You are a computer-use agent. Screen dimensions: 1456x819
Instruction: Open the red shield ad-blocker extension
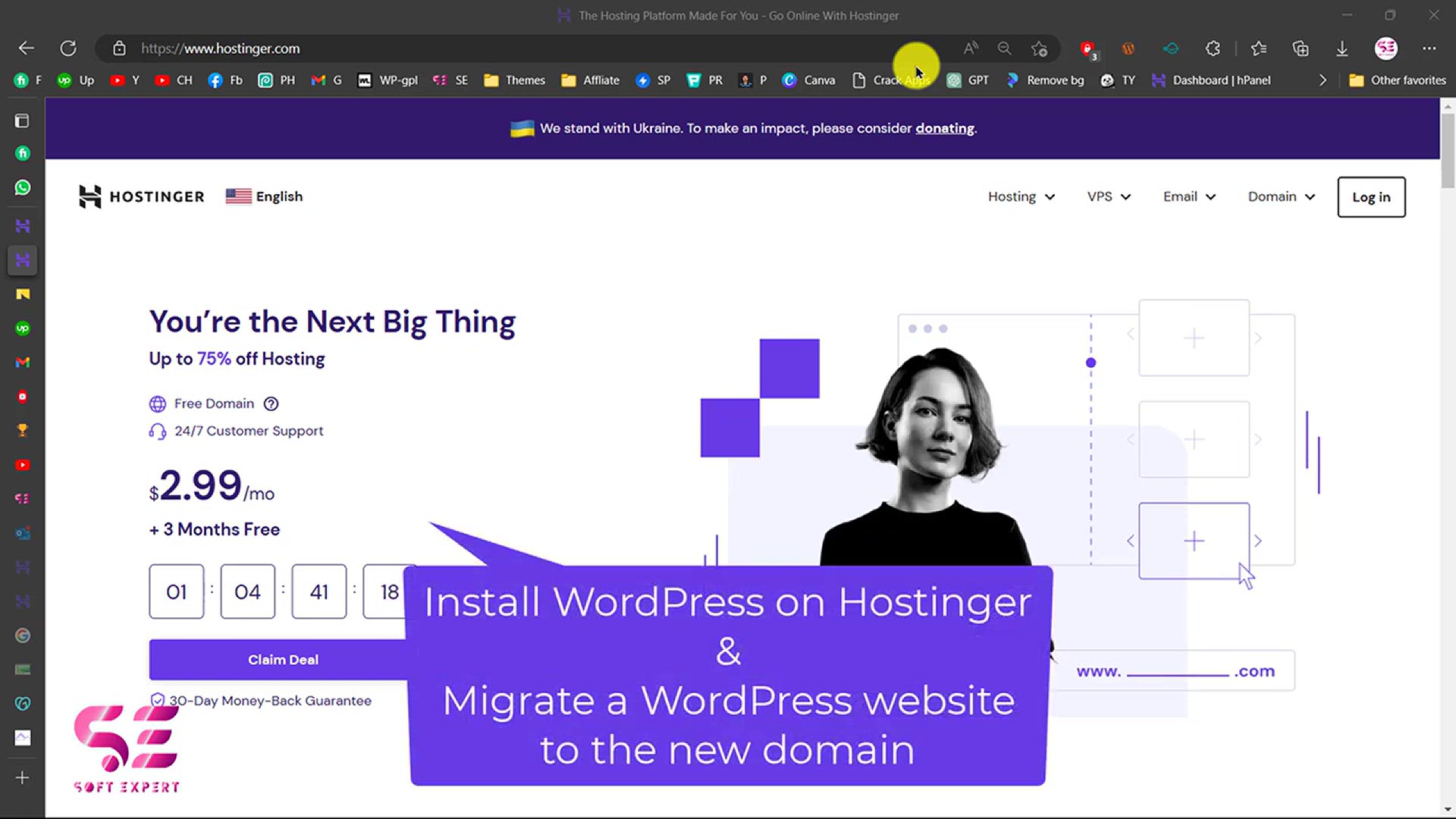click(x=1088, y=49)
